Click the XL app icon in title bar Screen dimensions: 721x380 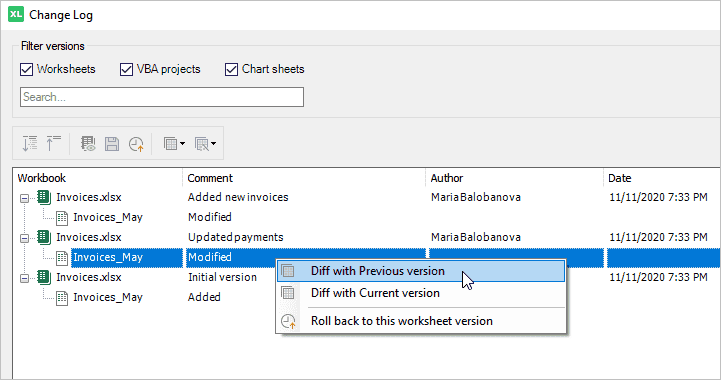(x=16, y=14)
